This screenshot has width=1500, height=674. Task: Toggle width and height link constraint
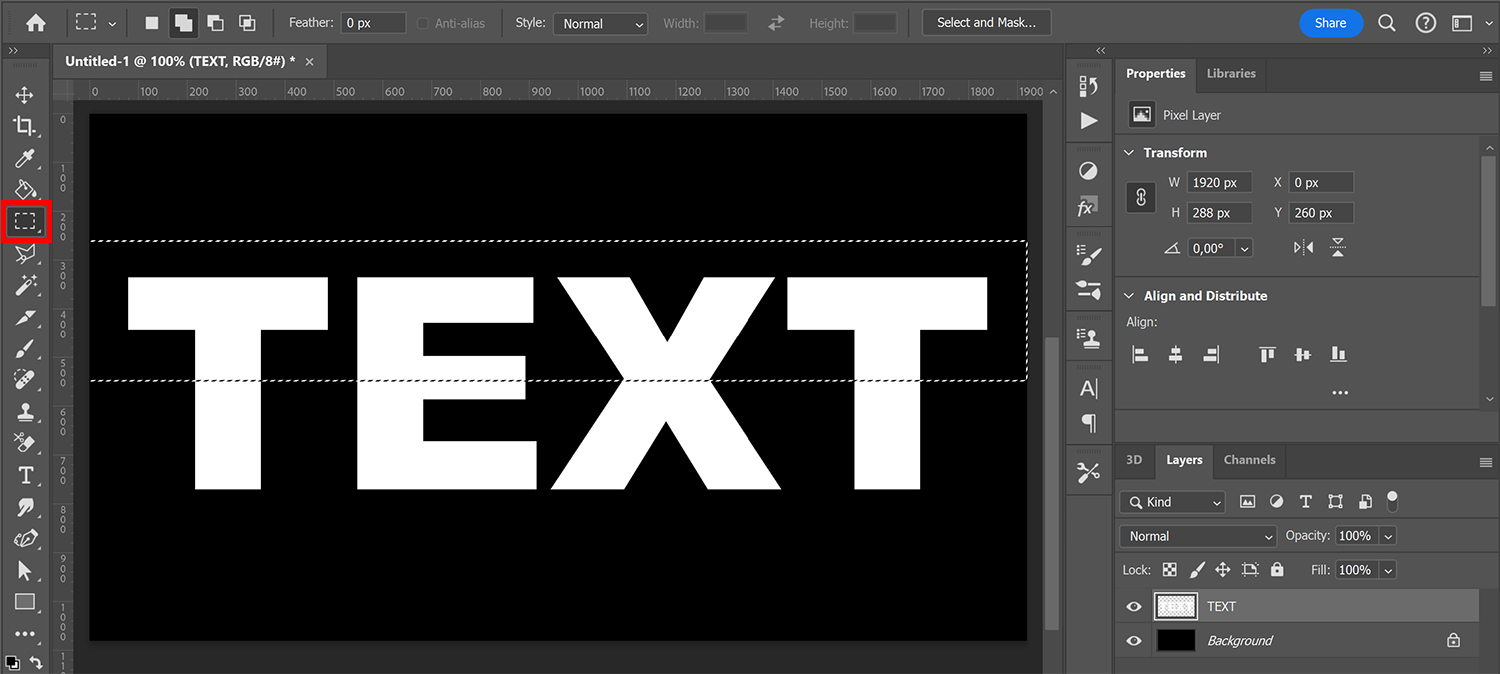tap(1141, 198)
